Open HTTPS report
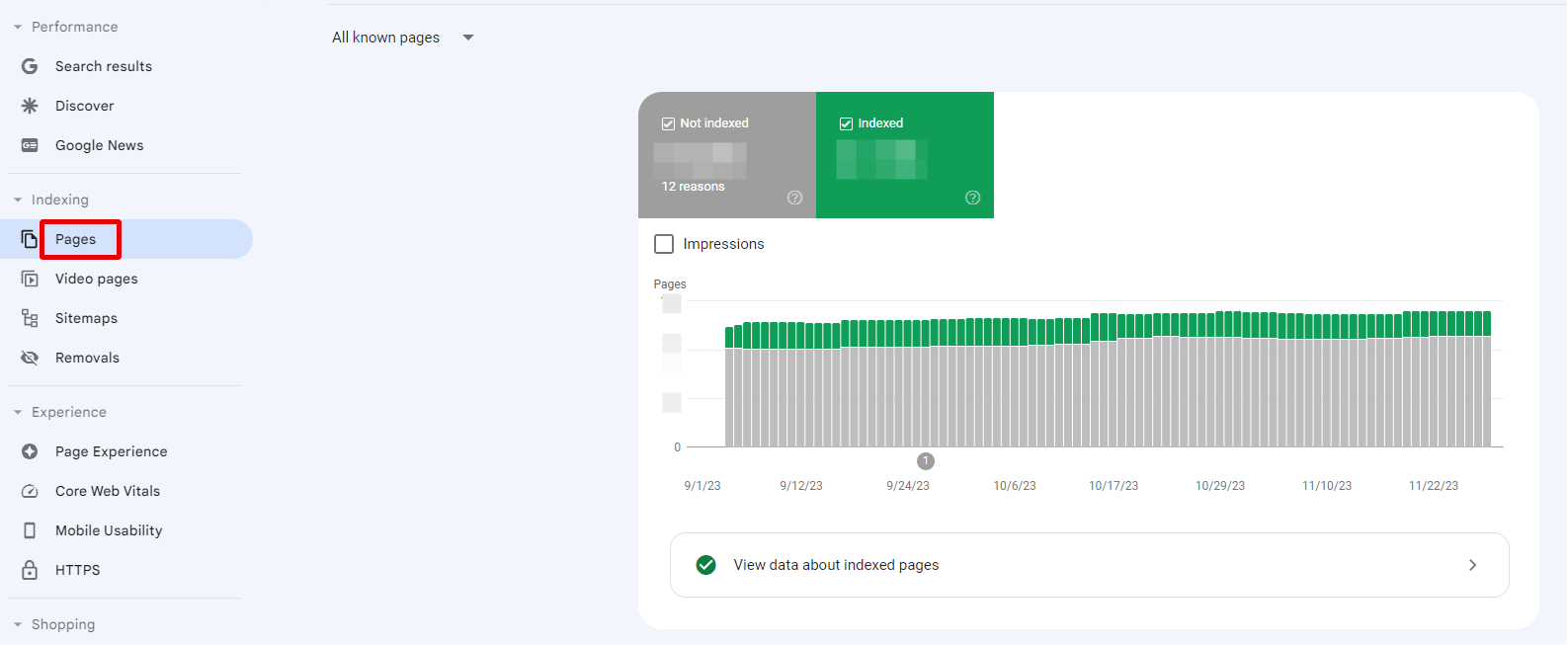Viewport: 1568px width, 645px height. (x=77, y=570)
